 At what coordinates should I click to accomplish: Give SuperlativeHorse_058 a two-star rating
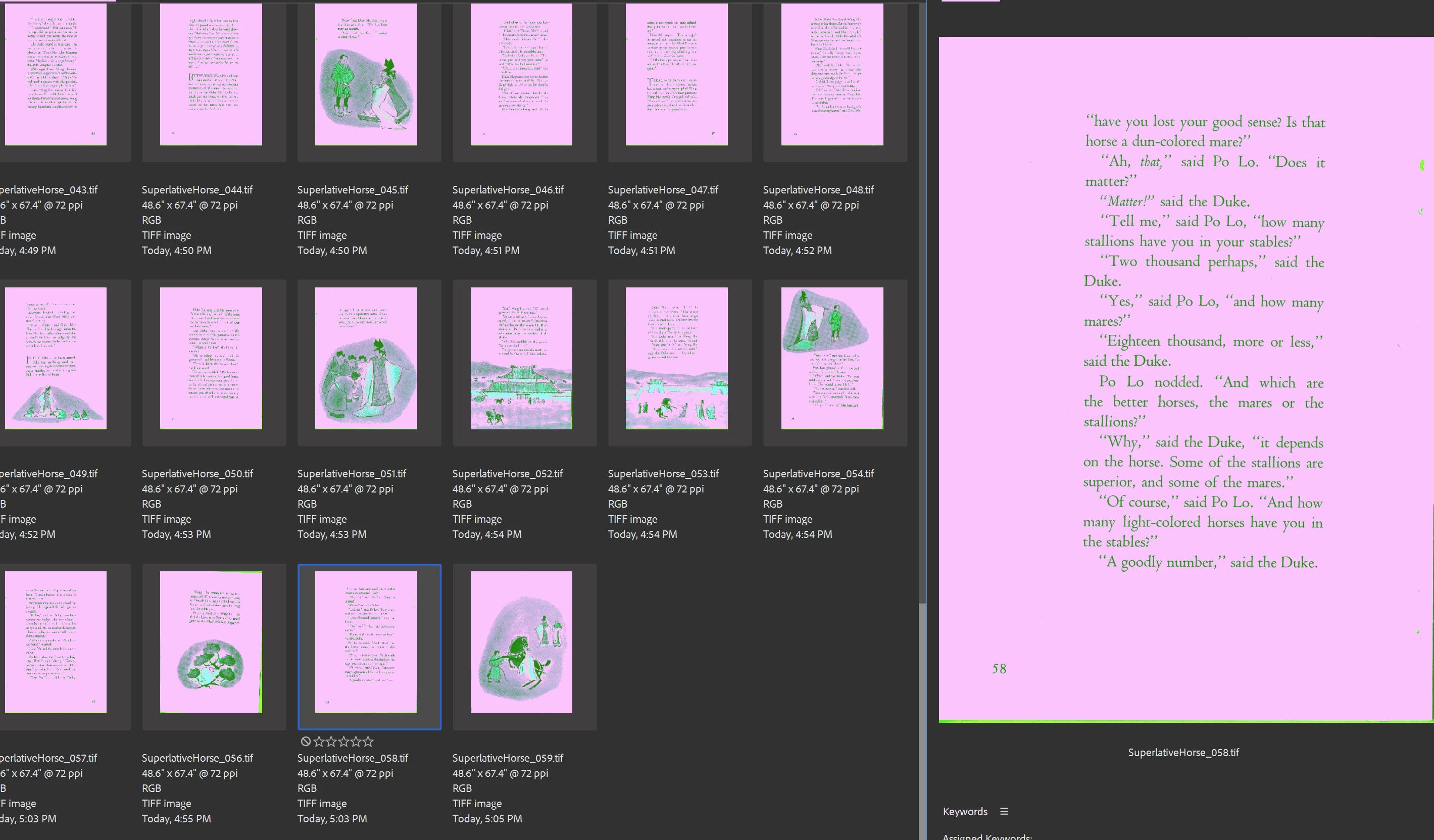[x=331, y=741]
